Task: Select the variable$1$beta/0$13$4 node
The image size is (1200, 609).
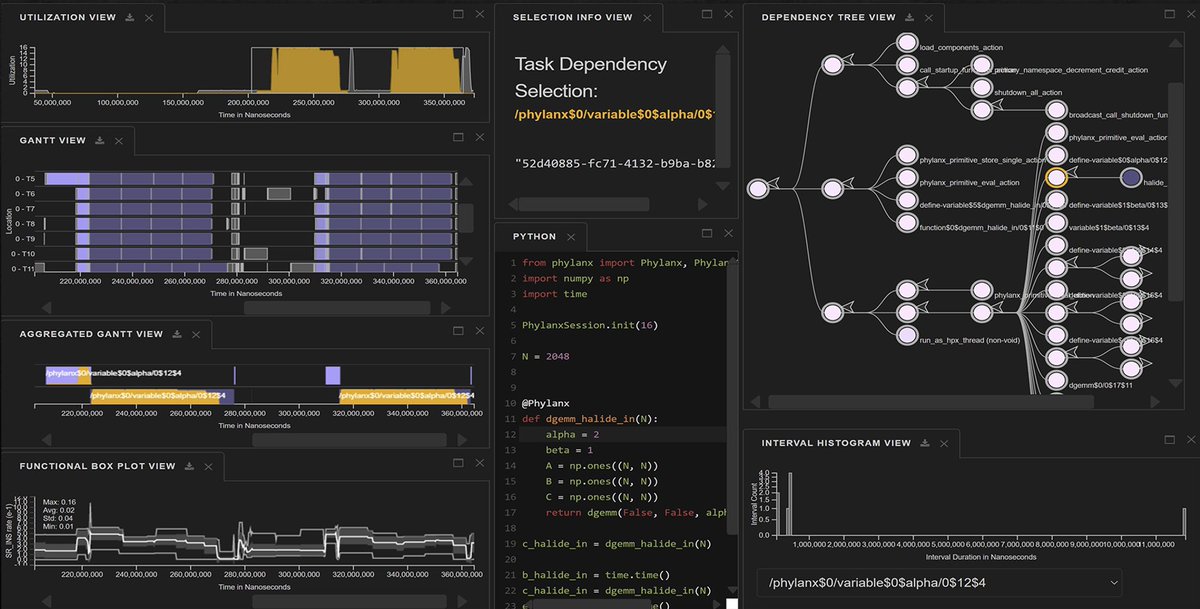Action: tap(1055, 222)
